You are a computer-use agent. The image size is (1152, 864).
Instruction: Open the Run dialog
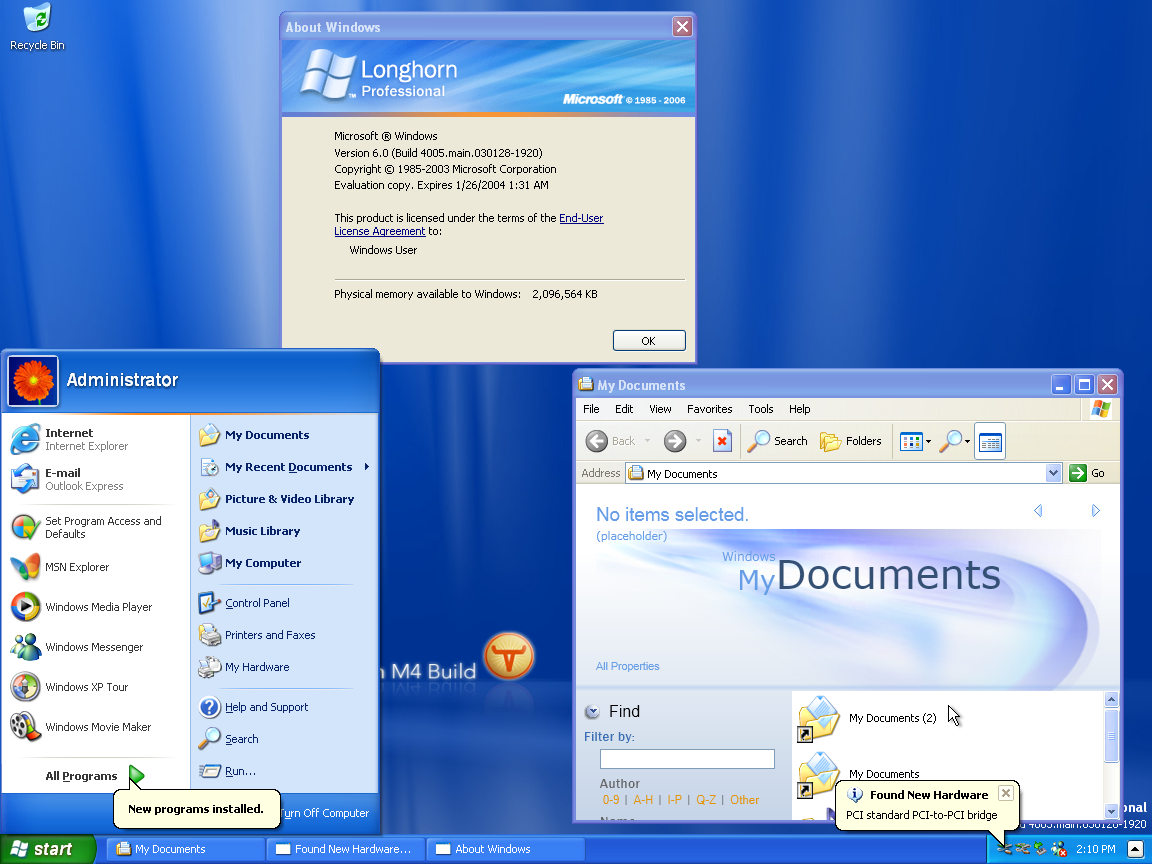(228, 771)
